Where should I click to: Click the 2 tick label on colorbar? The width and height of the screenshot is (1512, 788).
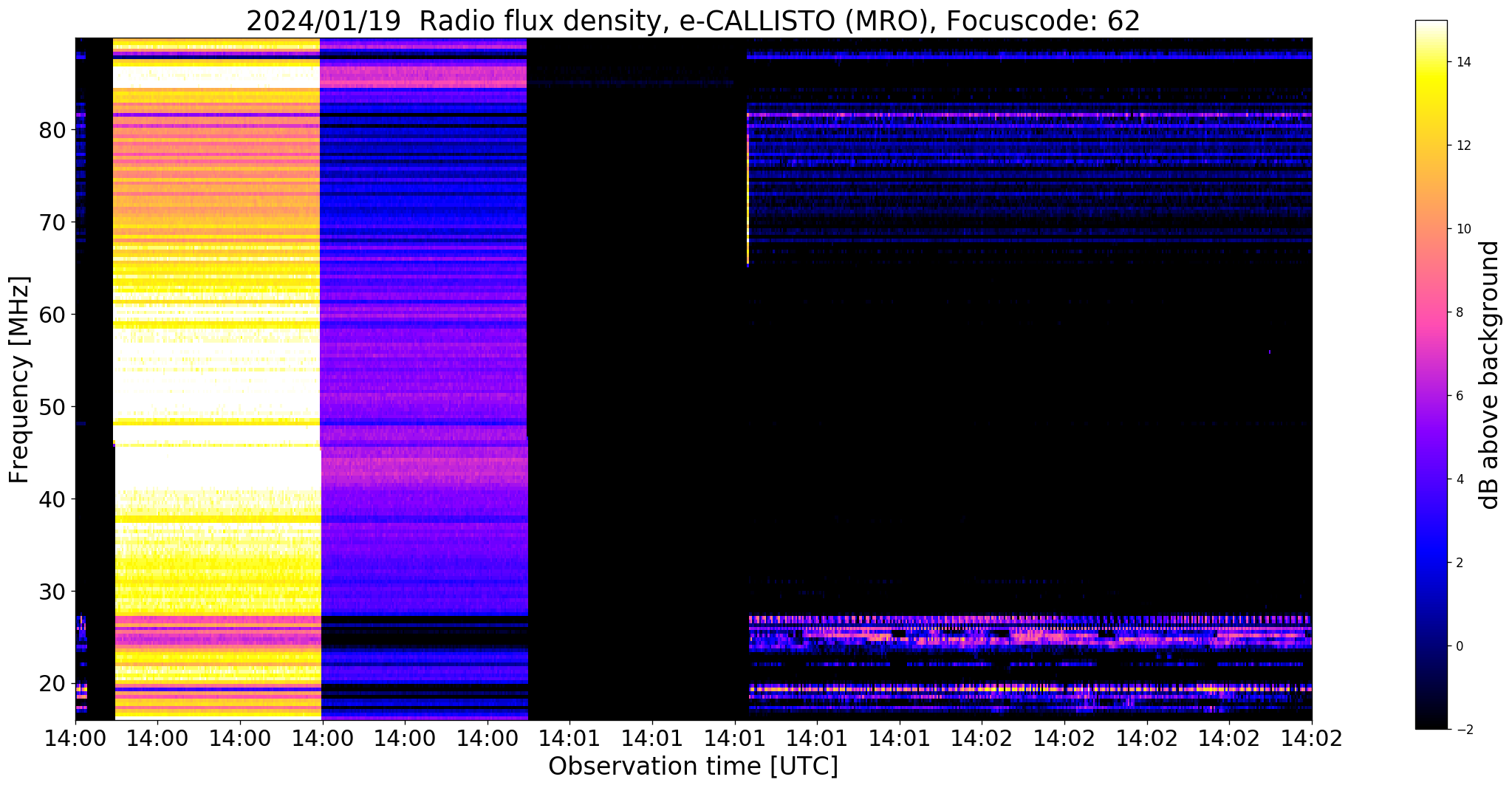tap(1459, 563)
